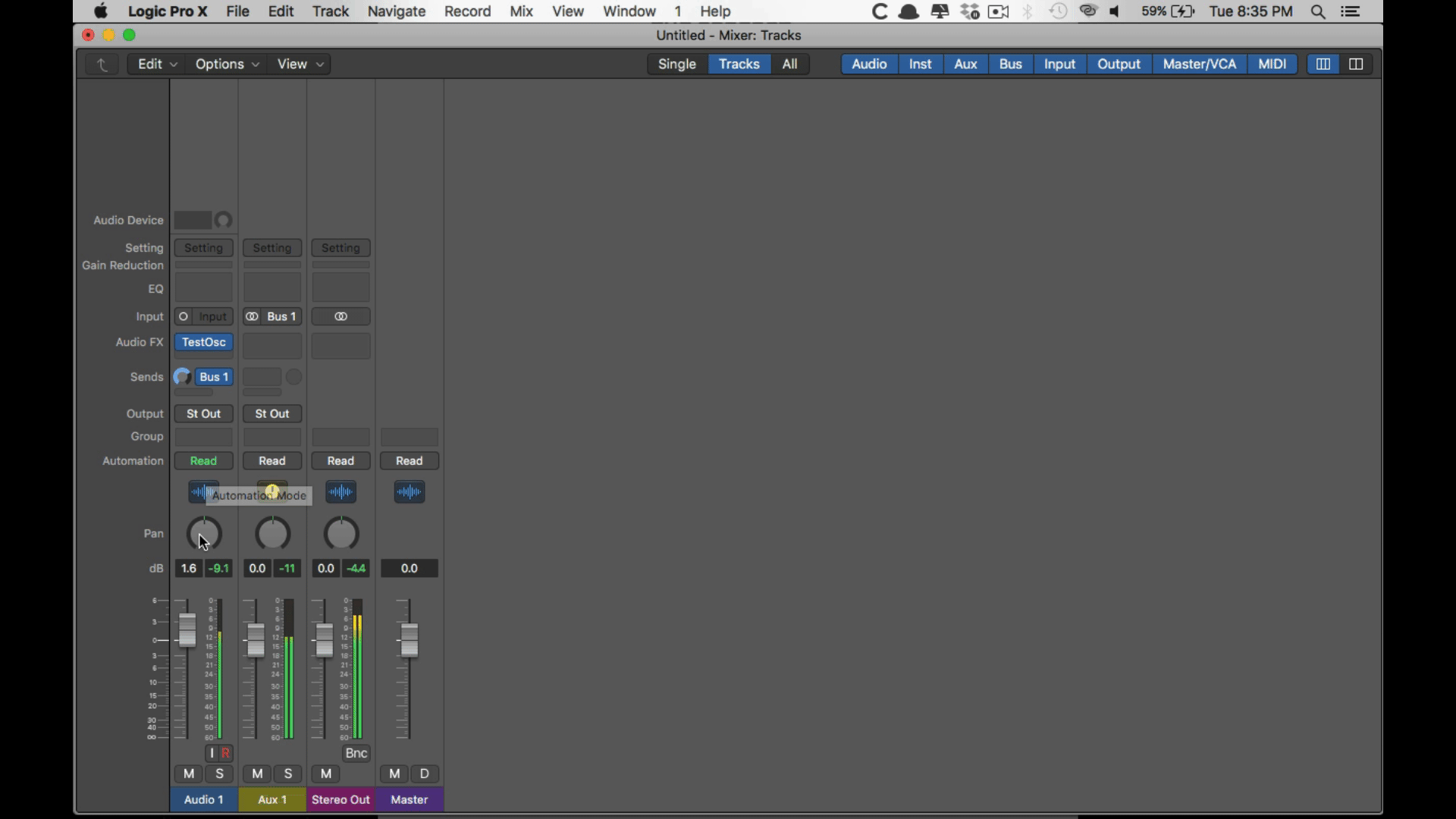This screenshot has width=1456, height=819.
Task: Toggle MIDI channel strip filter
Action: 1272,64
